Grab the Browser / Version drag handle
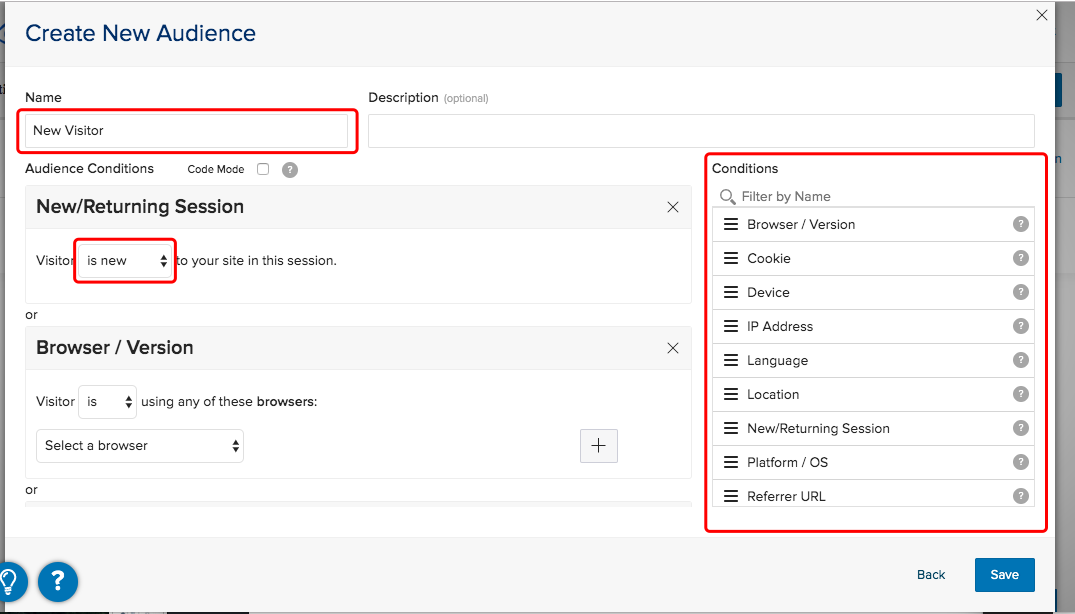Image resolution: width=1075 pixels, height=614 pixels. pos(731,224)
